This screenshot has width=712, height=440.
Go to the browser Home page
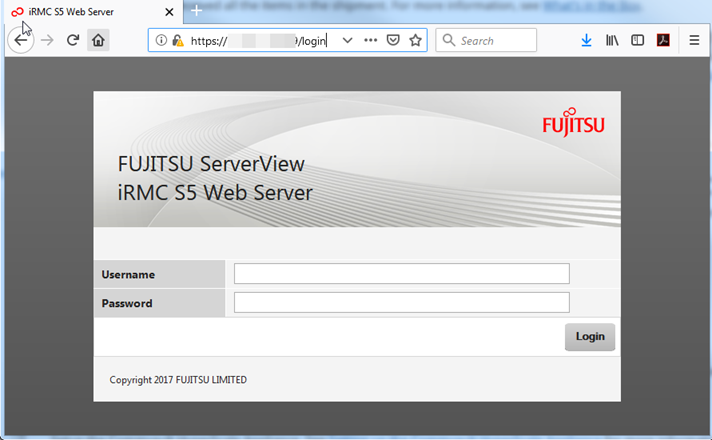98,40
